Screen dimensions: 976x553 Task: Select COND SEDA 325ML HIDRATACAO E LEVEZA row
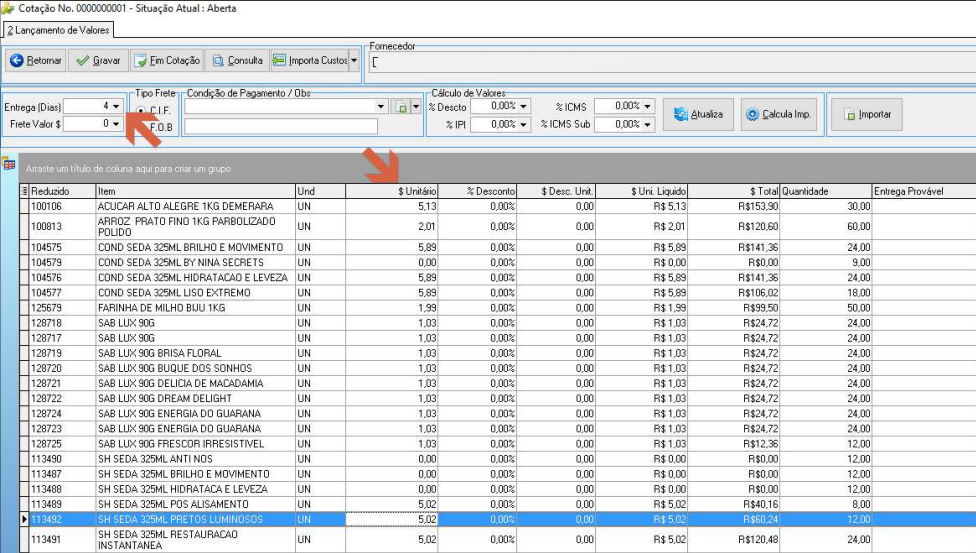click(497, 277)
